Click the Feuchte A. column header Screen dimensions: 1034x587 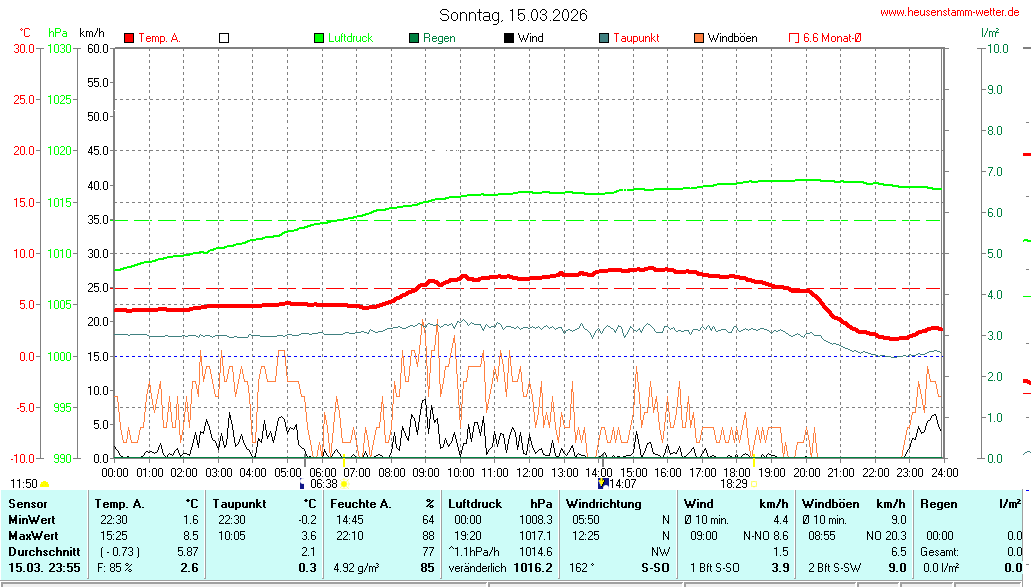359,504
